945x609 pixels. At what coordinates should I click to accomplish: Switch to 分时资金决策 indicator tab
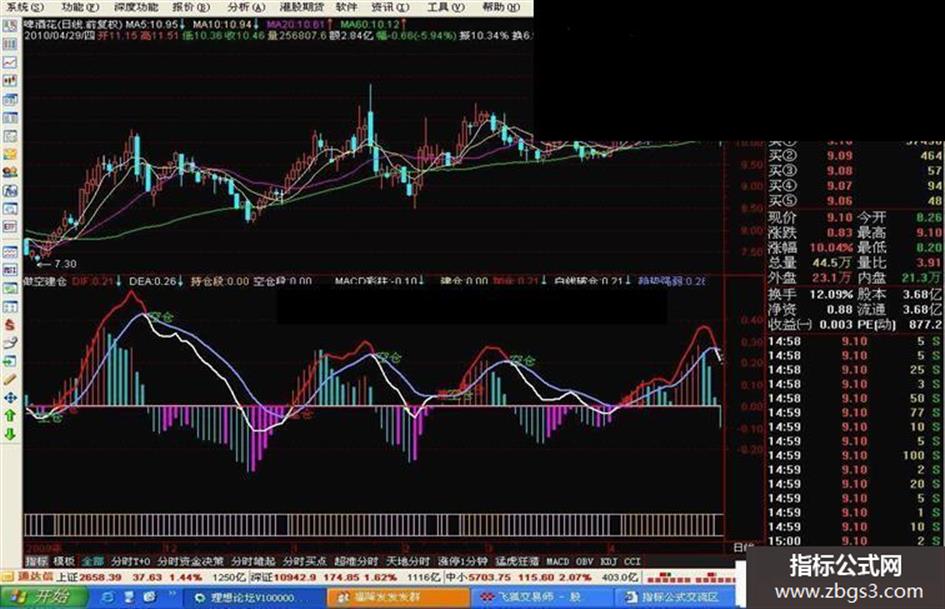click(190, 561)
